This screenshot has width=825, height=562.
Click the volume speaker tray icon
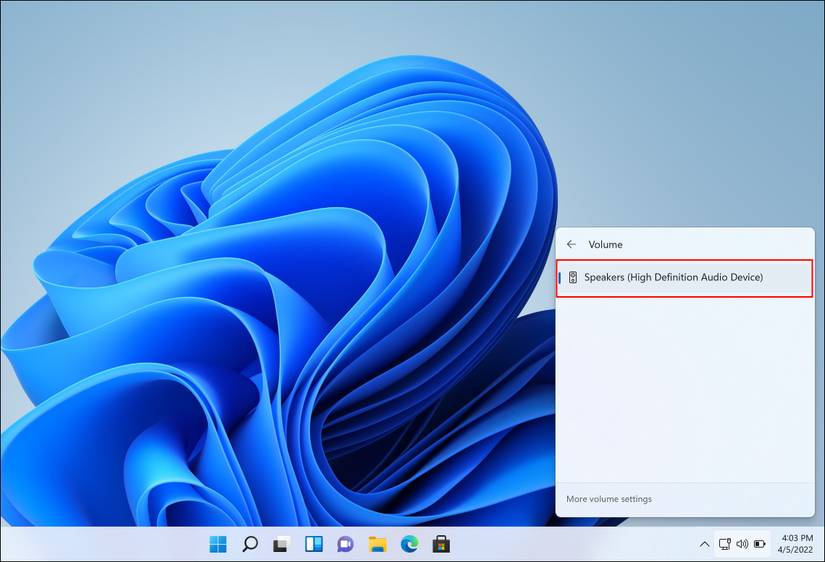742,544
